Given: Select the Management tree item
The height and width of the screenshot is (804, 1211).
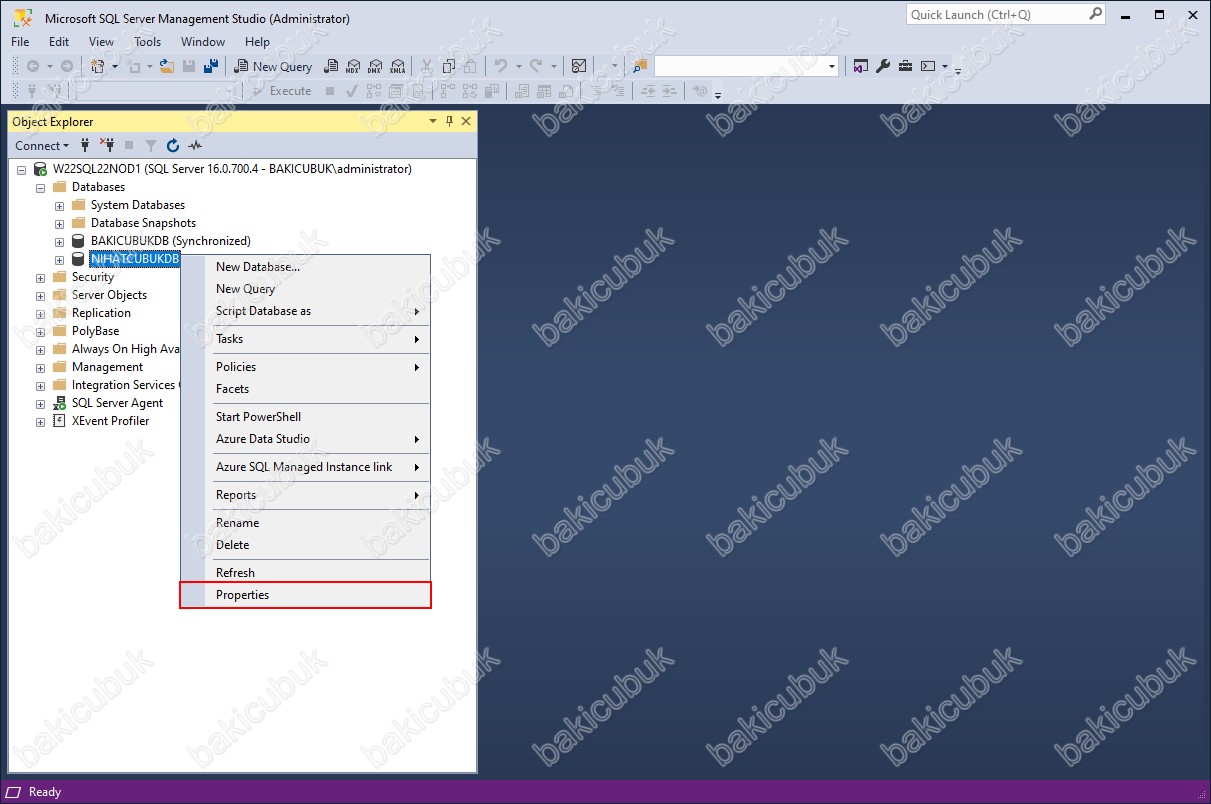Looking at the screenshot, I should tap(107, 367).
